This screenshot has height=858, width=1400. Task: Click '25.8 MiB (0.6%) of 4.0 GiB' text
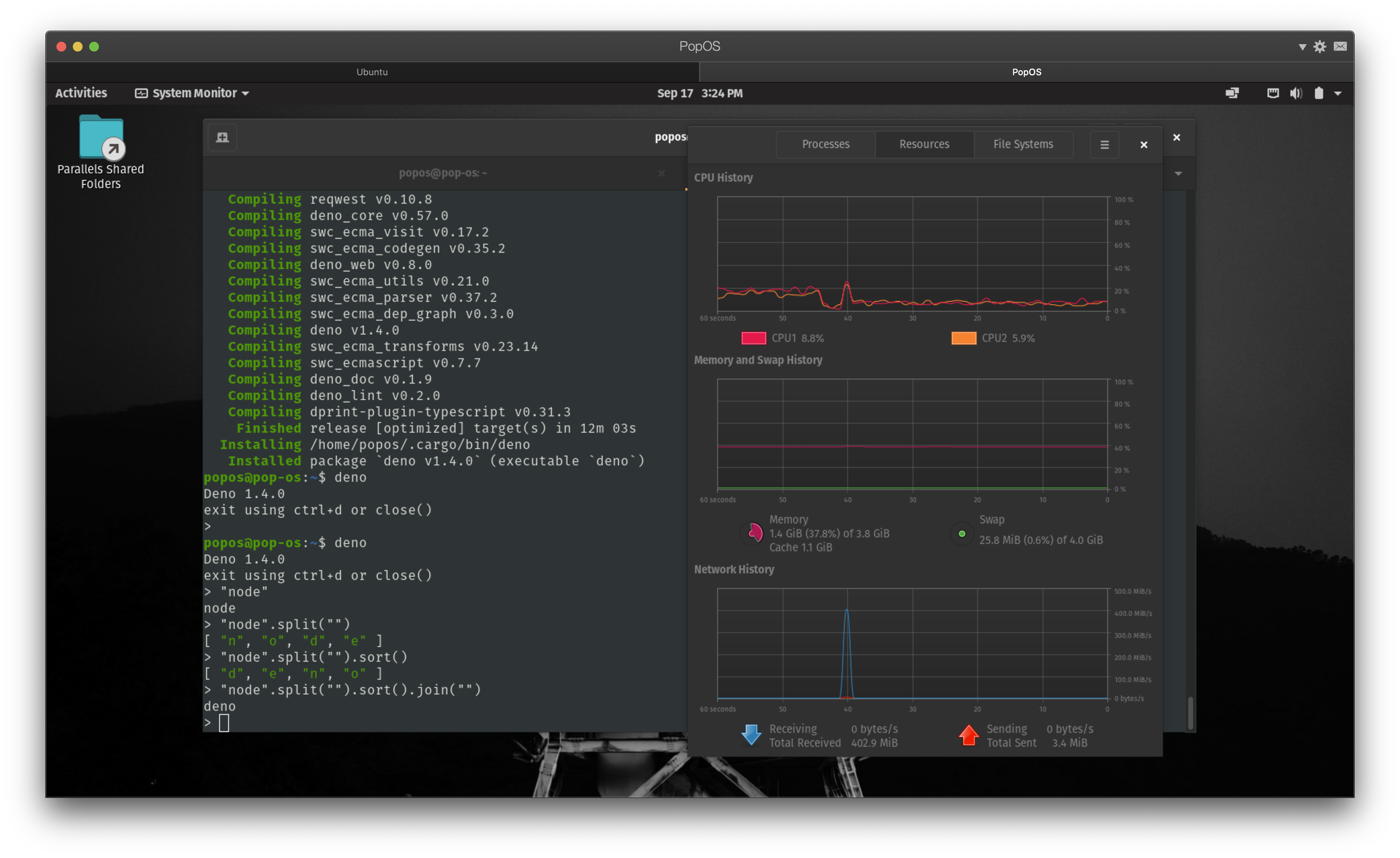point(1041,540)
